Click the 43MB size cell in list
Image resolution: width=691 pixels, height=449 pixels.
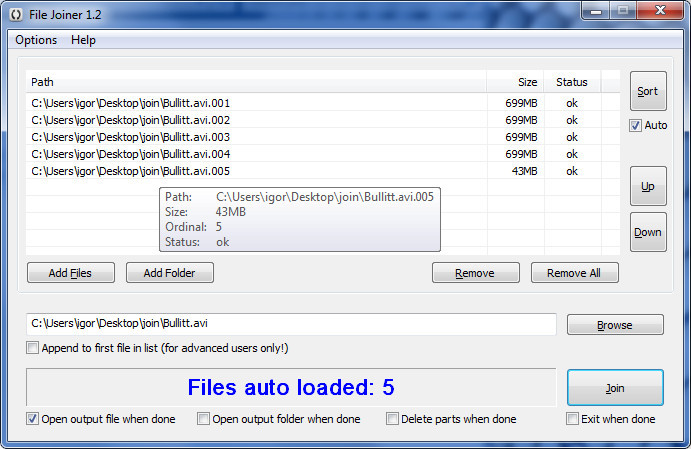coord(524,171)
